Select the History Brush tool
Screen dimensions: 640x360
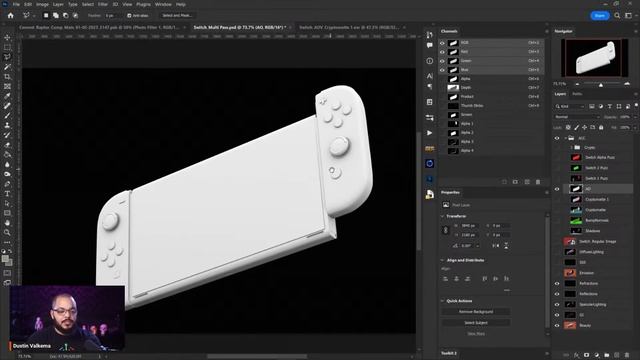pos(7,135)
